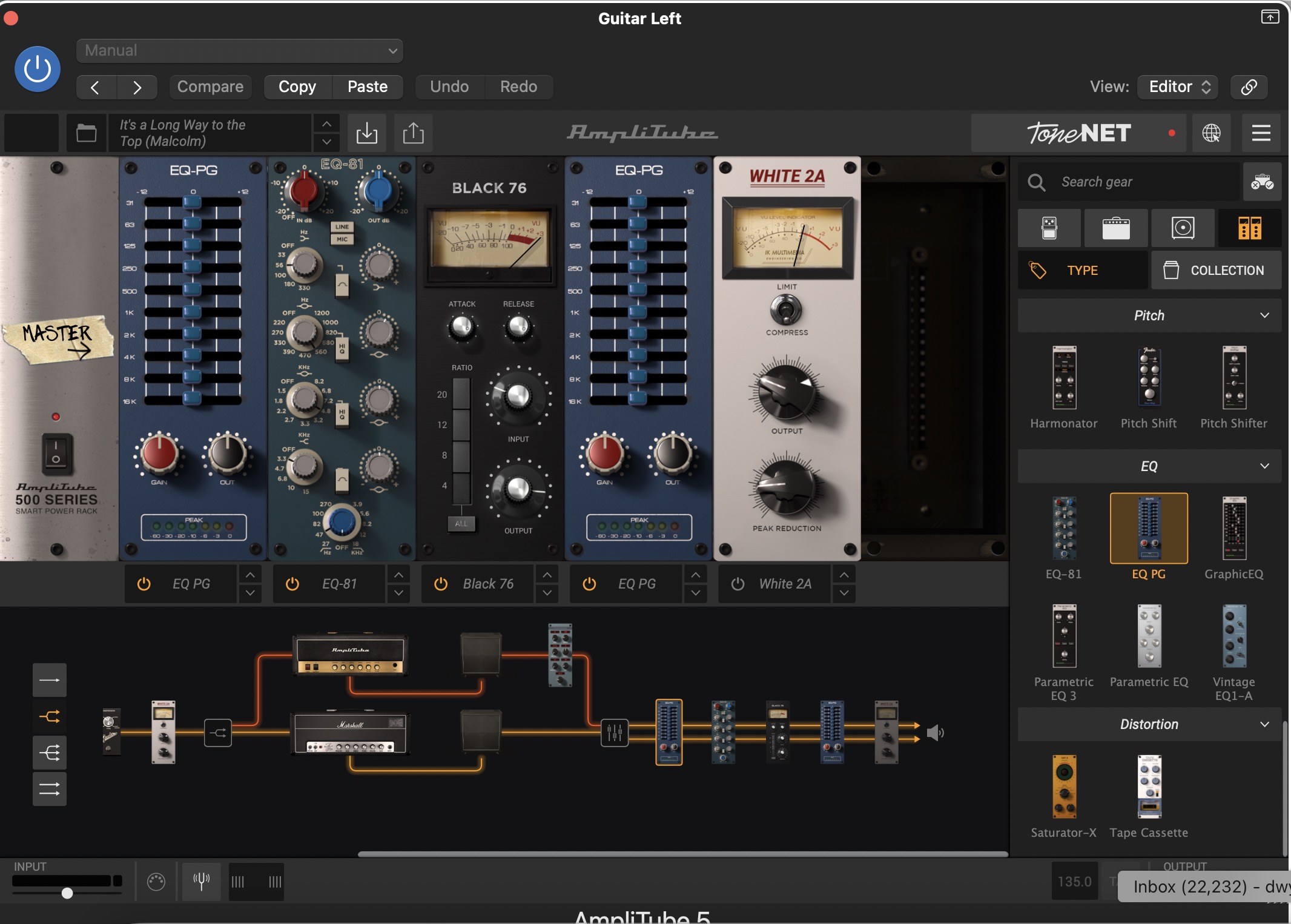Click the output speaker icon in chain
The image size is (1291, 924).
936,733
